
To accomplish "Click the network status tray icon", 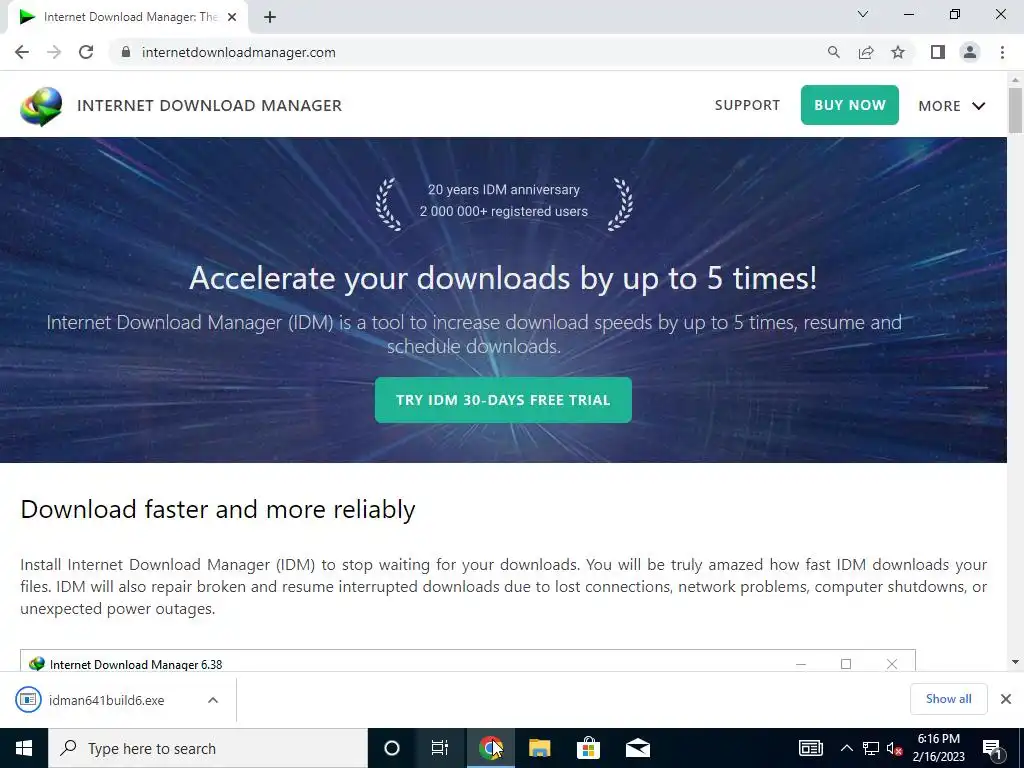I will click(x=871, y=748).
